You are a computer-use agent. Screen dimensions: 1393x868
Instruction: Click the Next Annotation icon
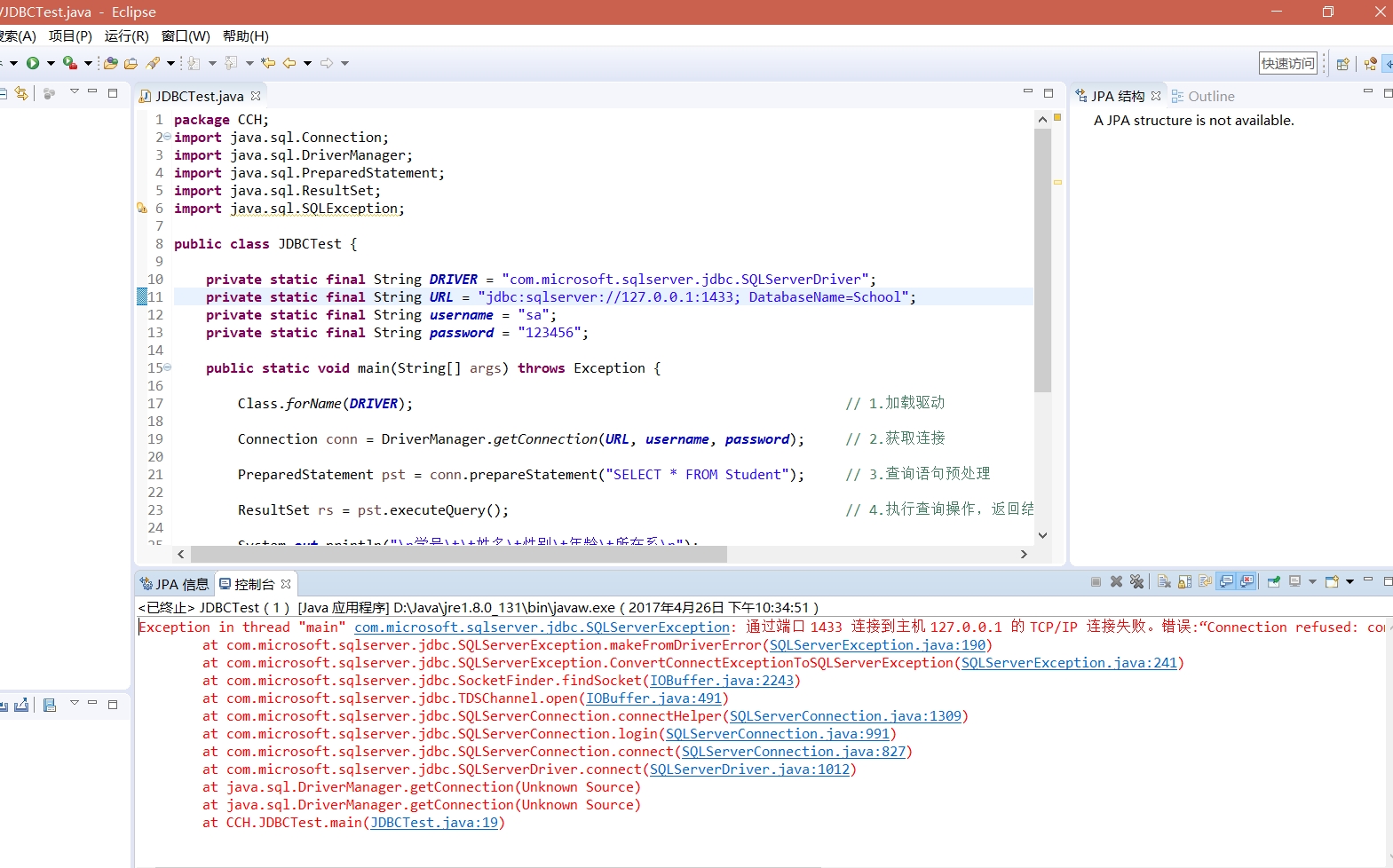pyautogui.click(x=194, y=63)
